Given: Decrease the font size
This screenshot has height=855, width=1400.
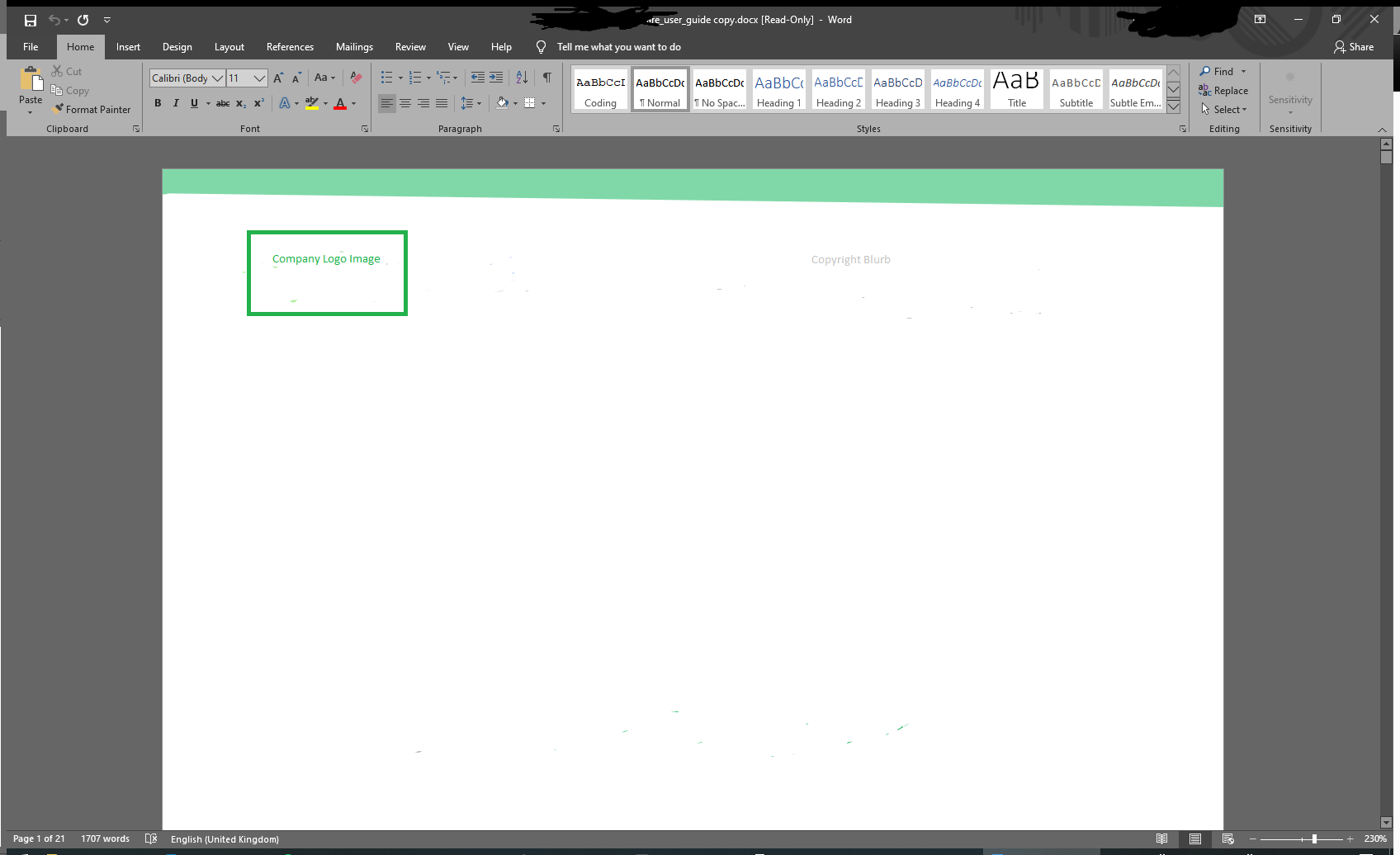Looking at the screenshot, I should (x=297, y=78).
